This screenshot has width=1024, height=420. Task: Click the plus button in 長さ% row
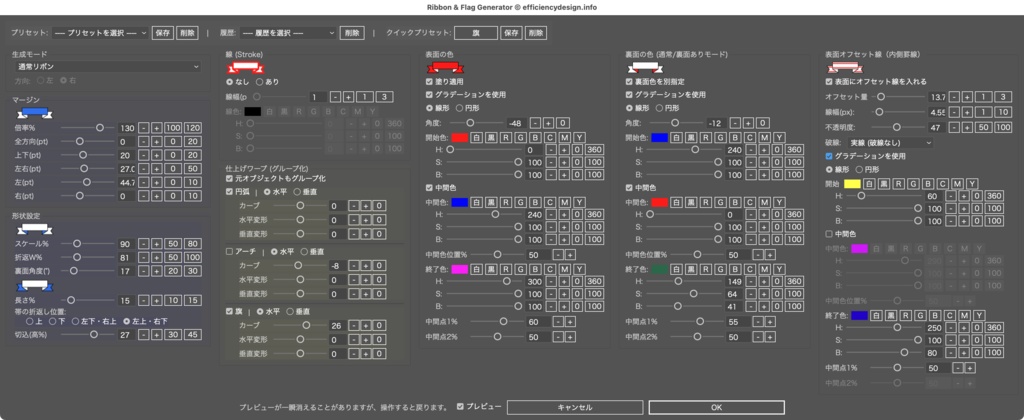coord(157,300)
